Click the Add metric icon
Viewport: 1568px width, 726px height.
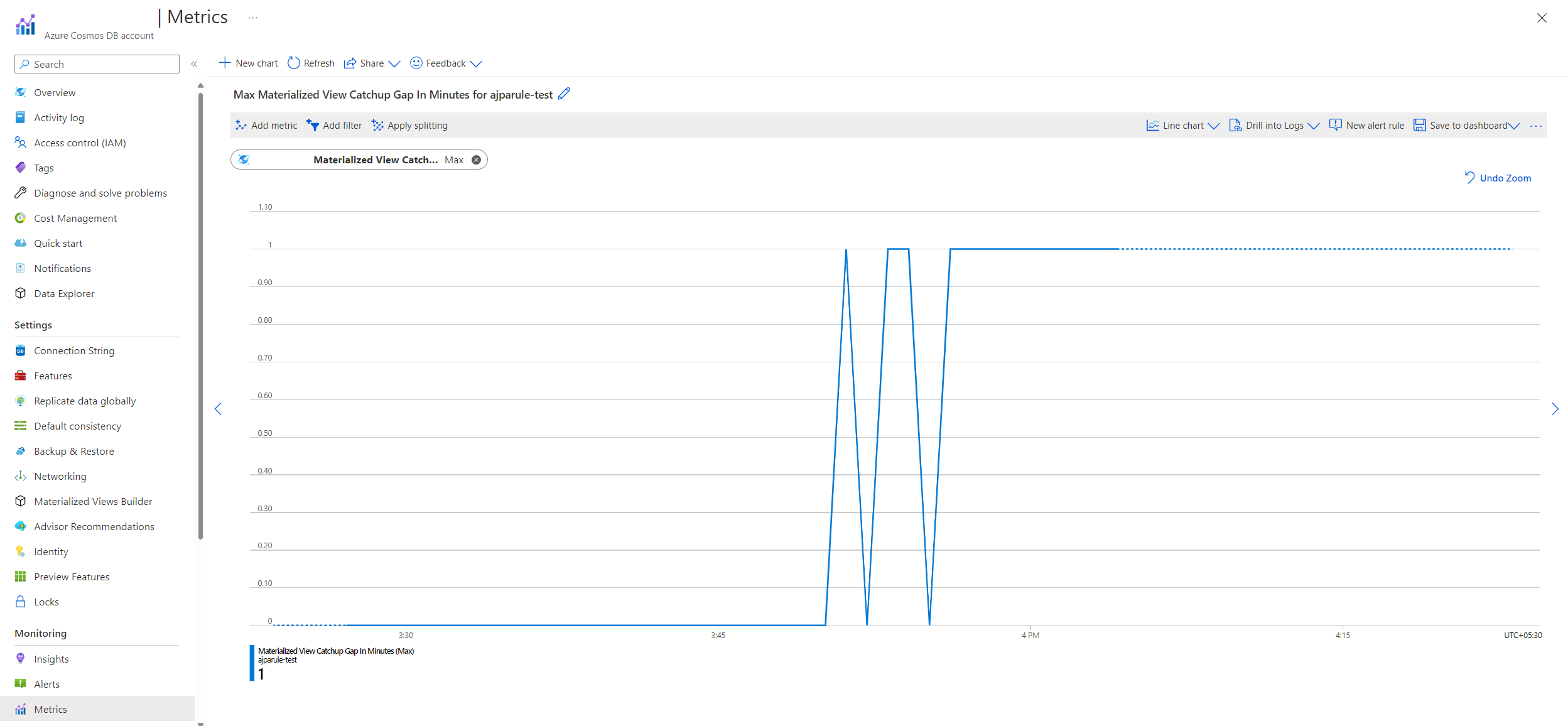tap(241, 126)
